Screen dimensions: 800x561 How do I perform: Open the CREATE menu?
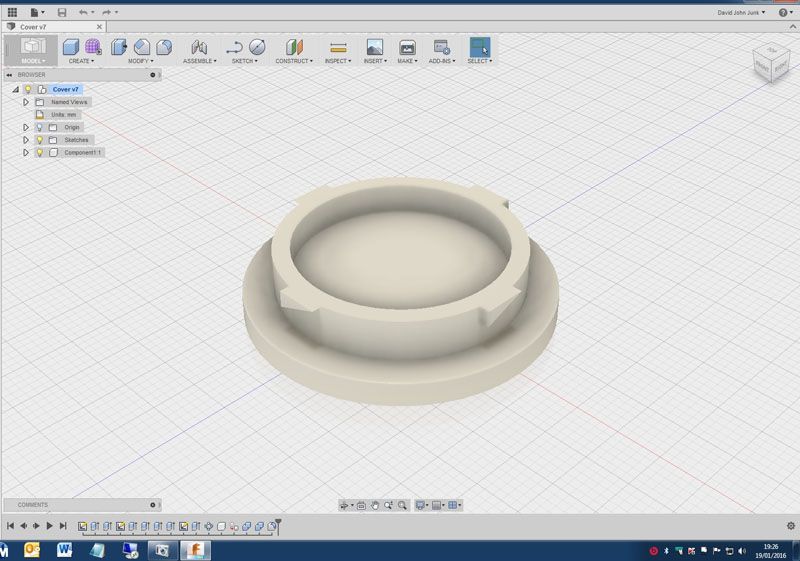(x=81, y=61)
